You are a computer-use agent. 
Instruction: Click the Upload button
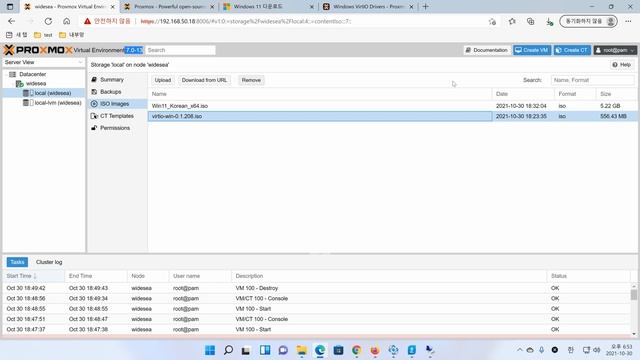coord(163,80)
